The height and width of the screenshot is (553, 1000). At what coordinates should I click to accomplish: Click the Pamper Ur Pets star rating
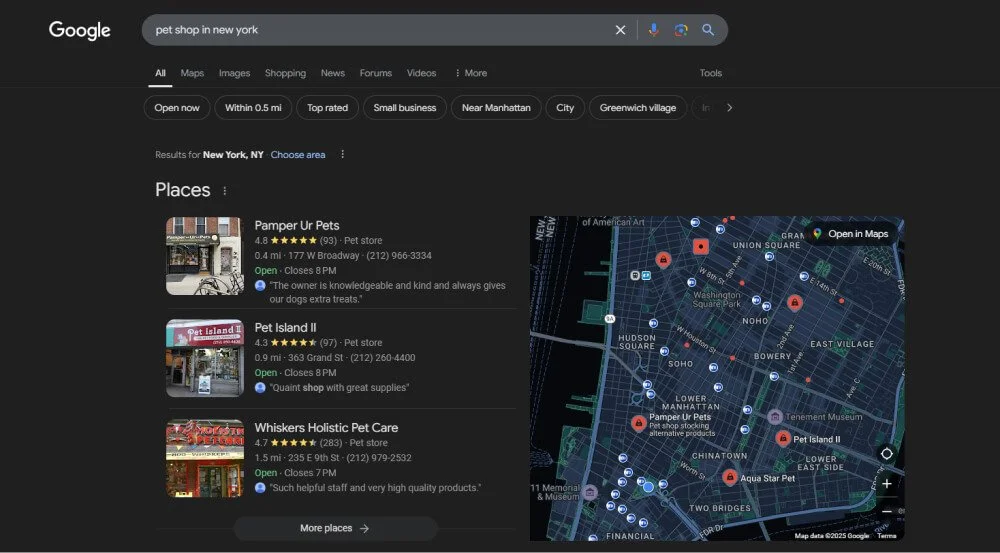click(293, 240)
